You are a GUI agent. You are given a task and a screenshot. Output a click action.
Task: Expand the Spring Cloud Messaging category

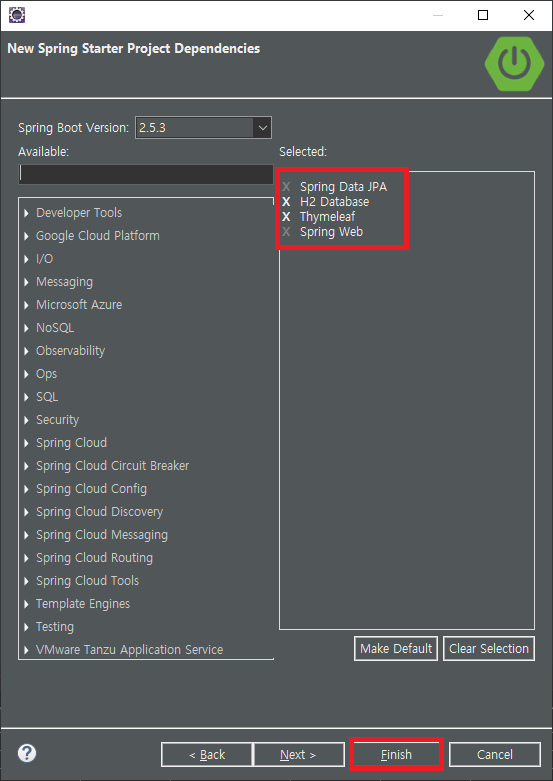click(x=26, y=535)
